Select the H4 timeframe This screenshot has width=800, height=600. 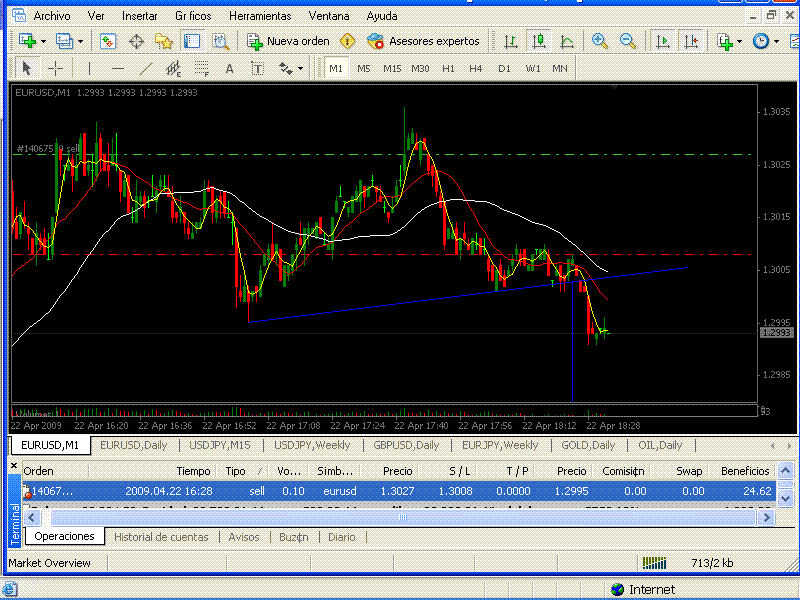476,68
